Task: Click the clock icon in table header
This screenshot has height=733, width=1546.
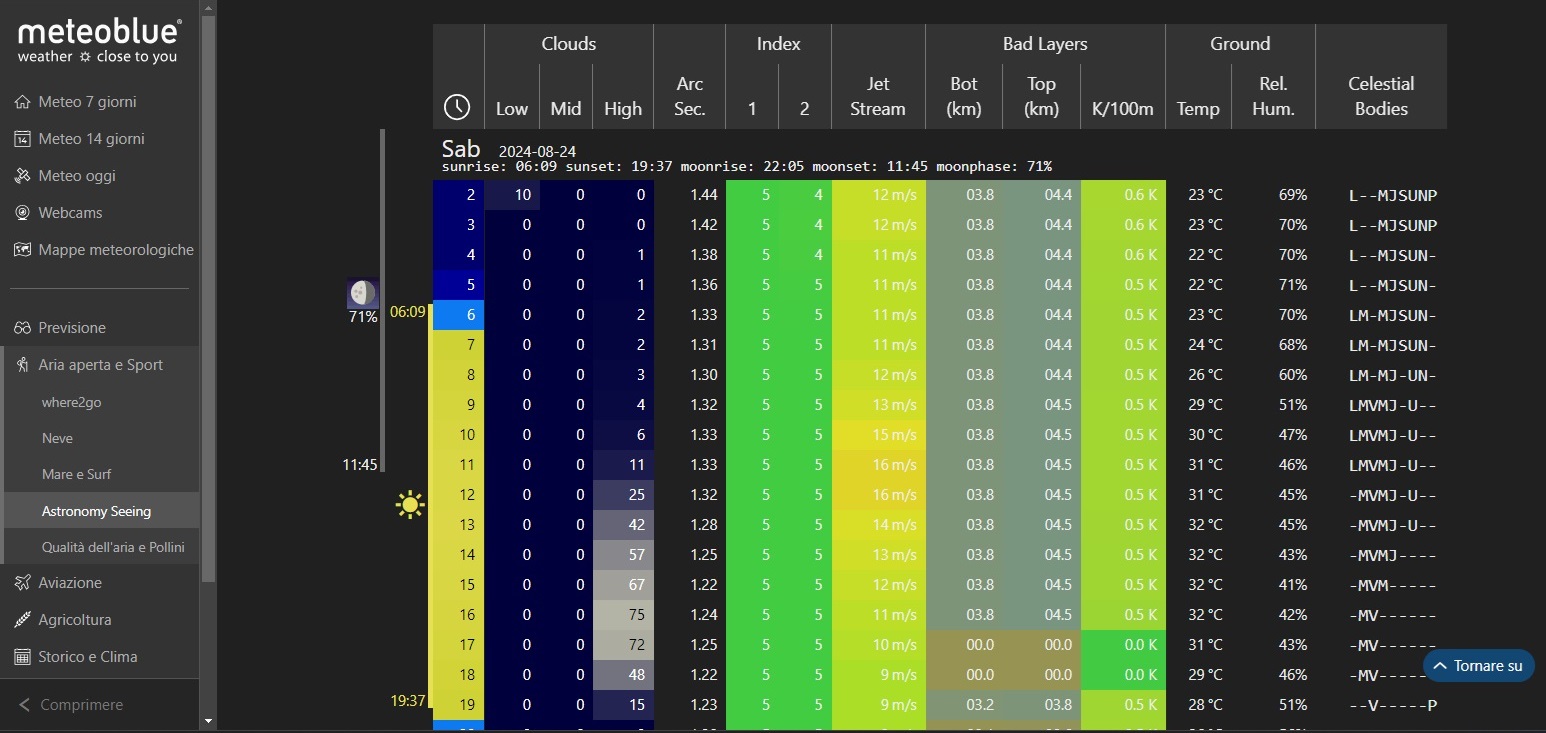Action: [x=457, y=107]
